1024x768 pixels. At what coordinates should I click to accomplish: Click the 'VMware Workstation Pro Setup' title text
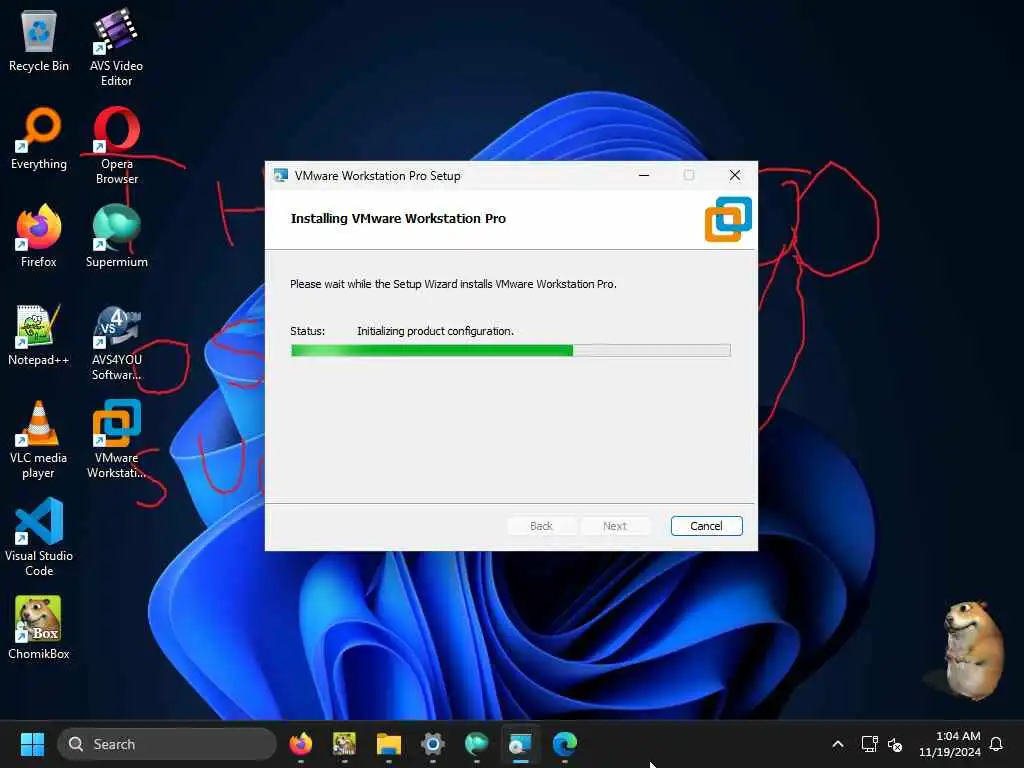click(377, 176)
